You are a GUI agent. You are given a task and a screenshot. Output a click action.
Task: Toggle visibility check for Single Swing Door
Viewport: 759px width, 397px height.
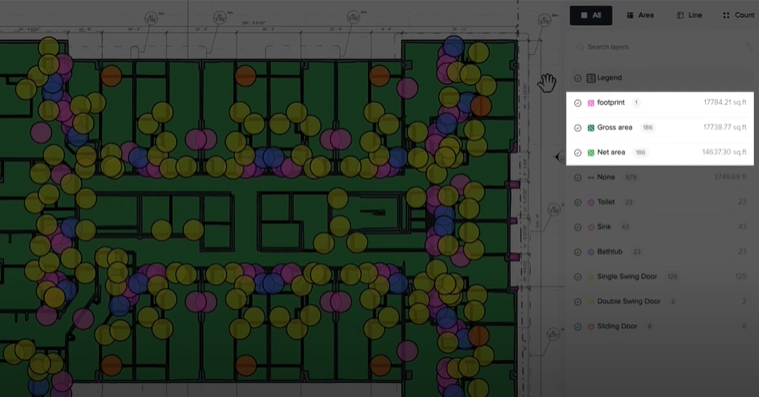tap(577, 277)
